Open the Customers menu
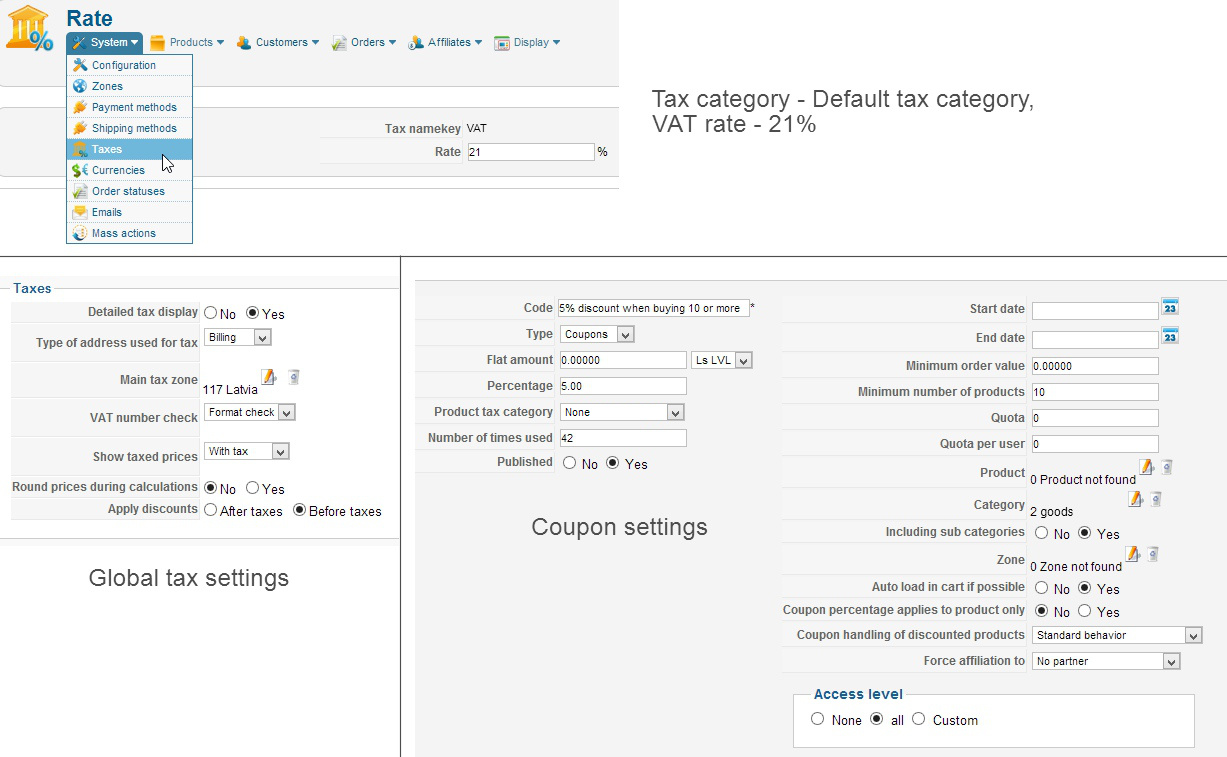 coord(280,42)
